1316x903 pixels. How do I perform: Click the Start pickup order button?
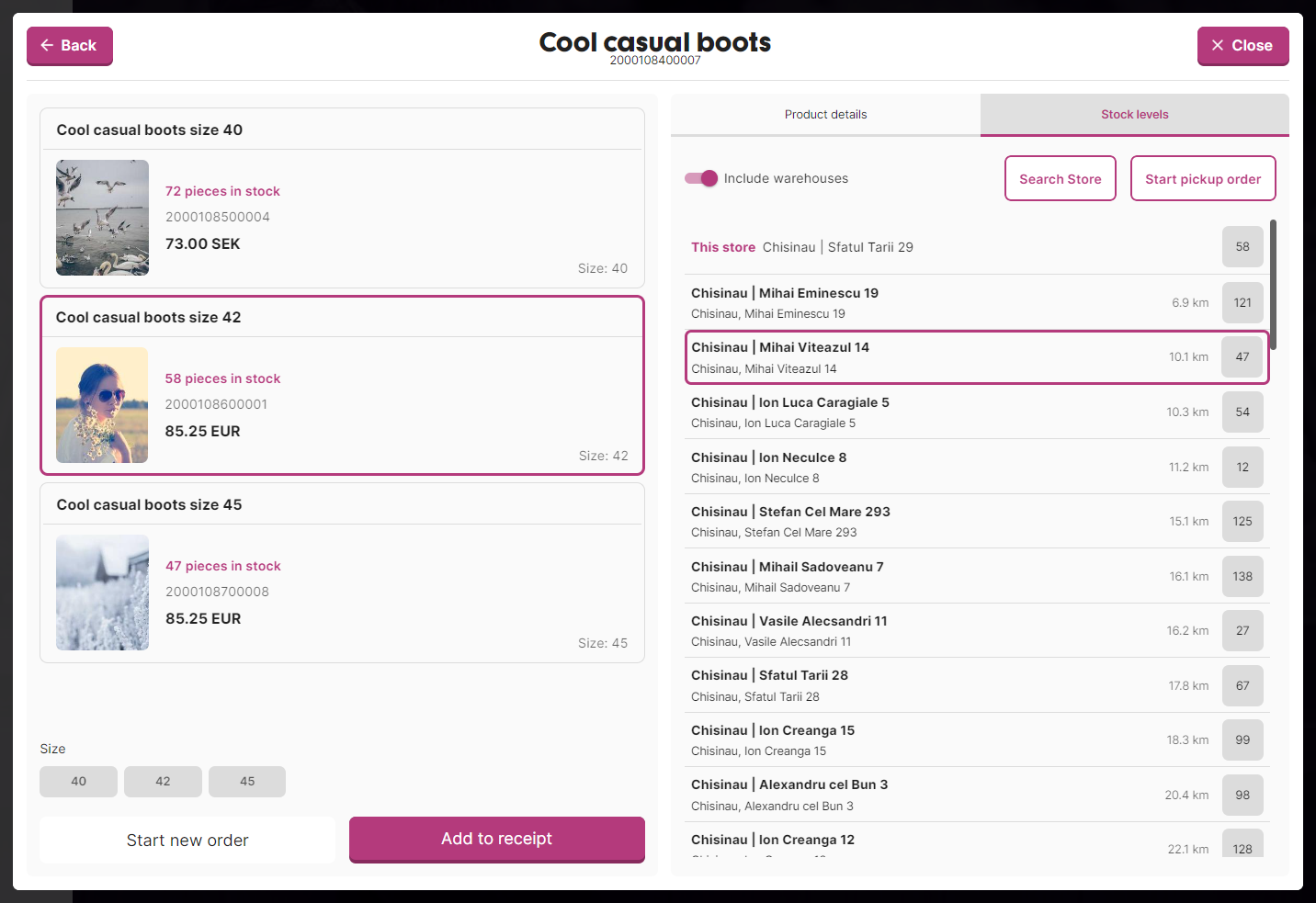[x=1202, y=178]
